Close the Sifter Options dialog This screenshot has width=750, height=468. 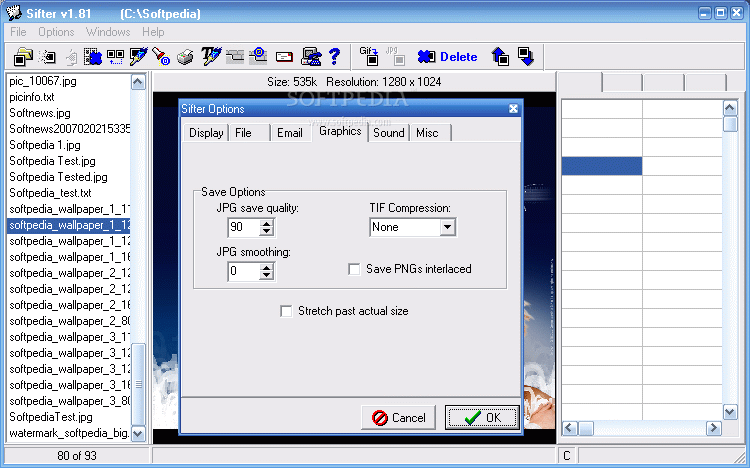pos(513,109)
